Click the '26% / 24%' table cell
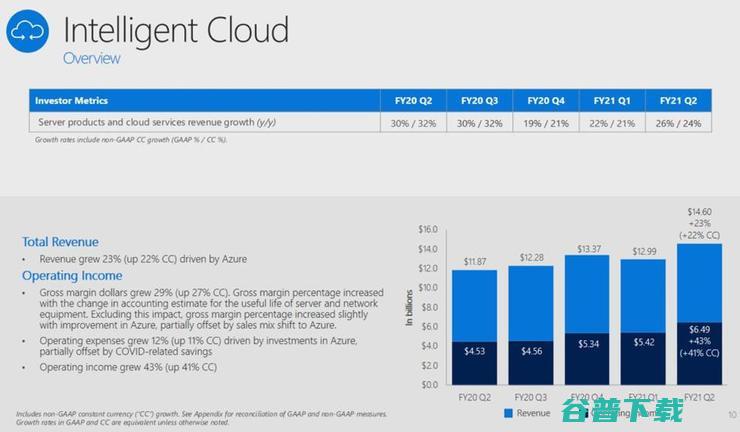Screen dimensions: 740x432 (679, 123)
